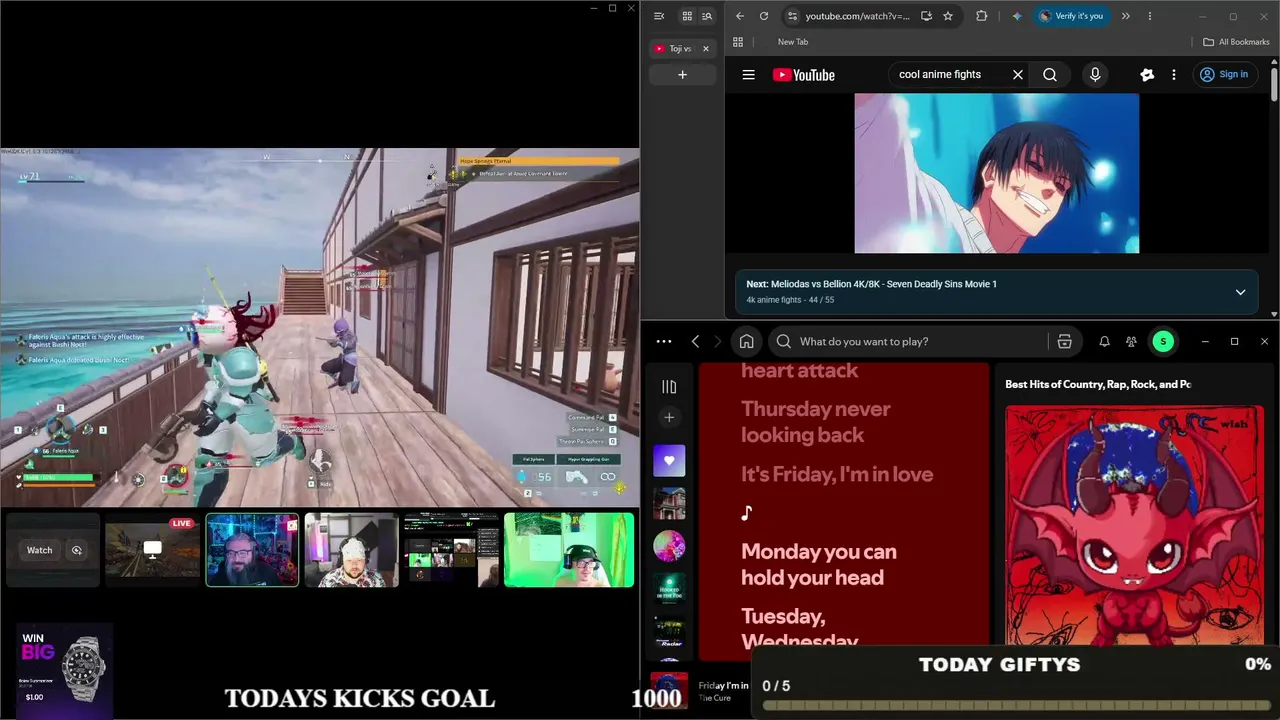This screenshot has width=1280, height=720.
Task: Close the 'Toji vs' tab
Action: 706,49
